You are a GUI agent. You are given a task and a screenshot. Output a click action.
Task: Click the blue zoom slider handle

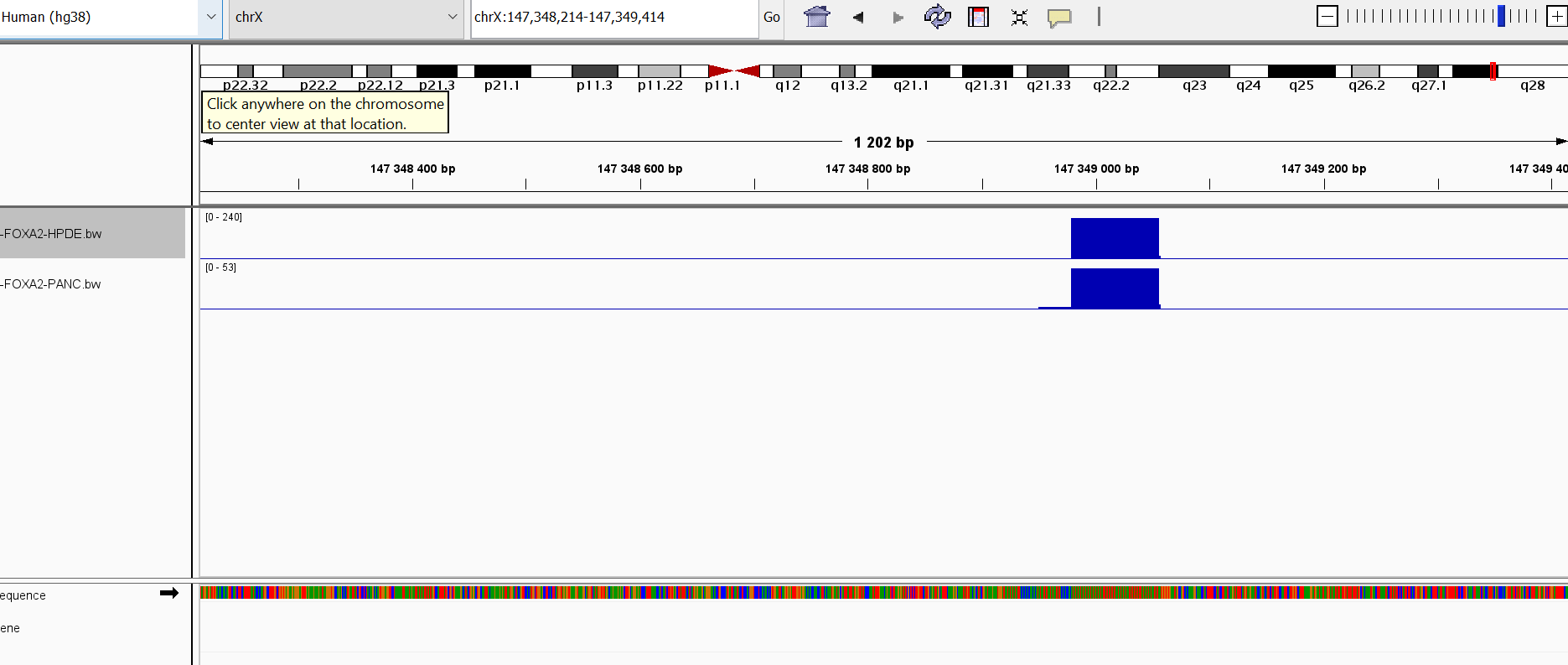point(1501,16)
